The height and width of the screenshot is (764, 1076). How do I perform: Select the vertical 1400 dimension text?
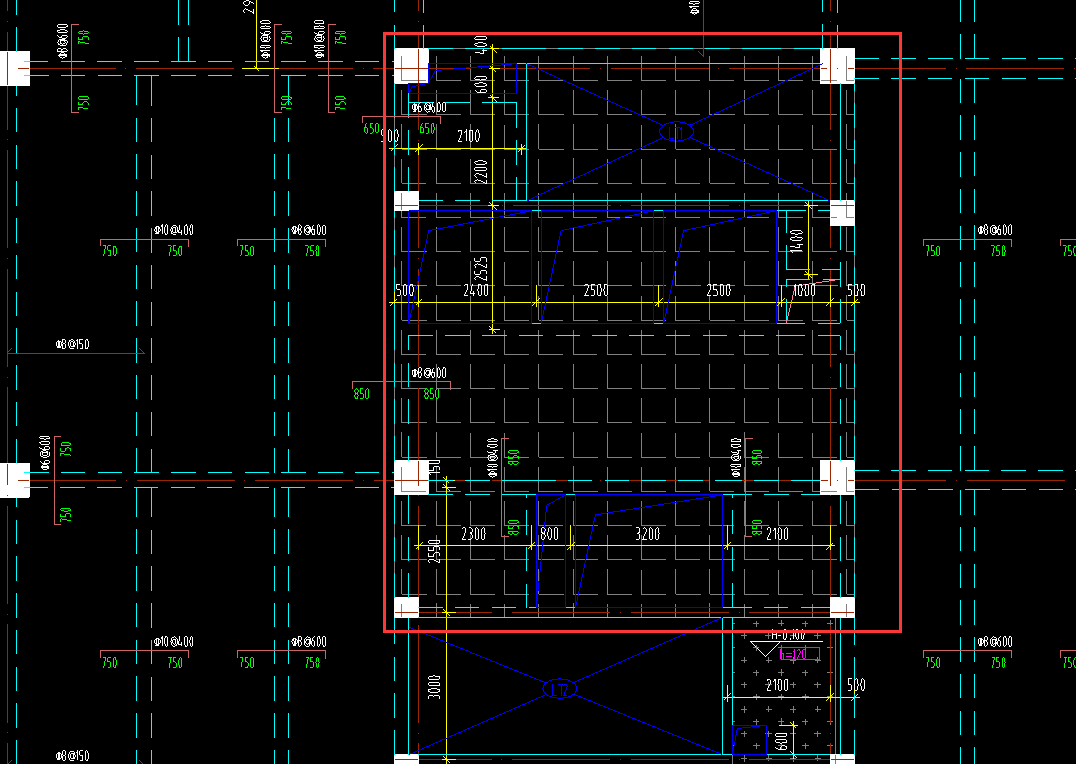tap(796, 242)
